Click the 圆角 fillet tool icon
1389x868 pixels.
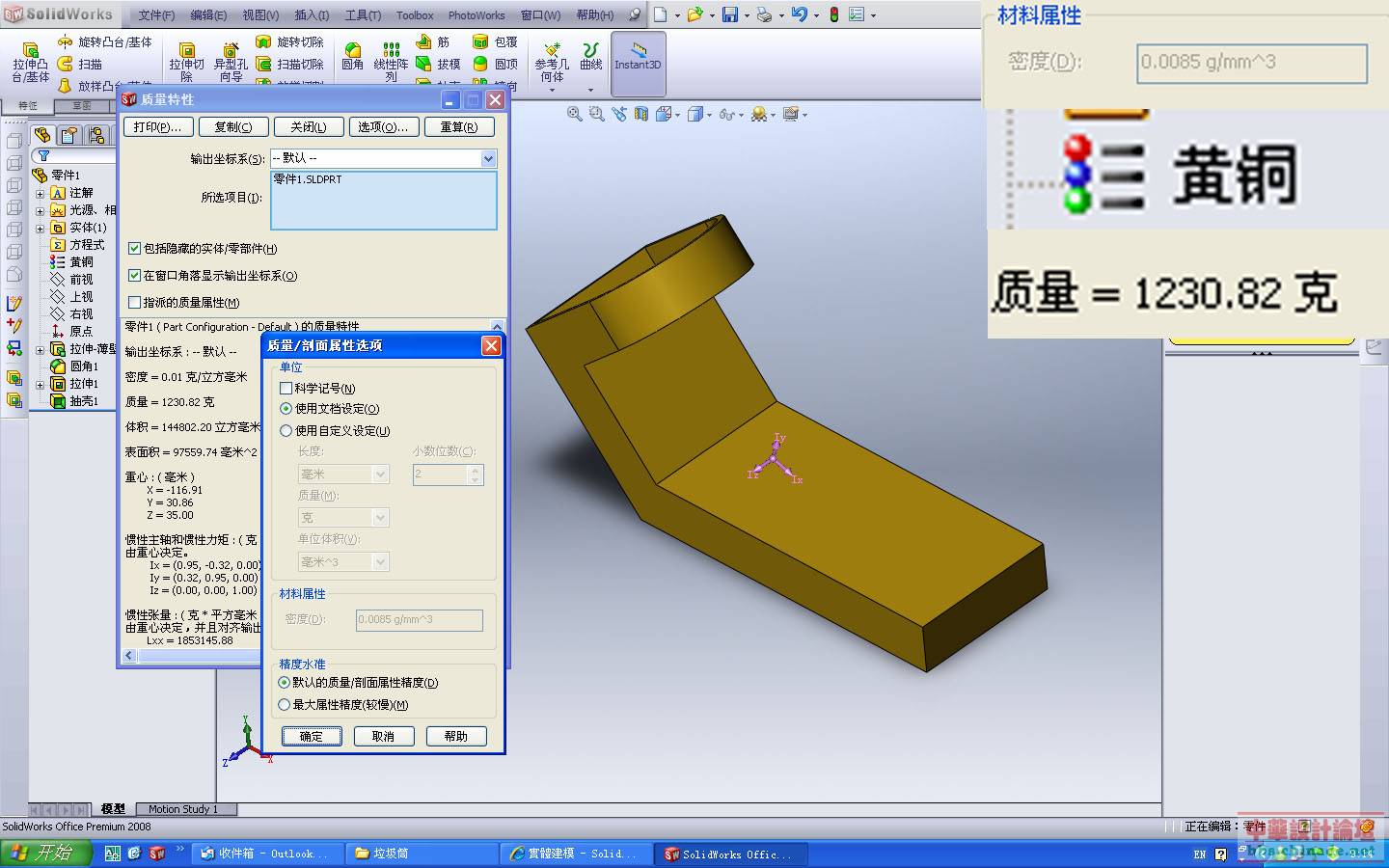[353, 50]
